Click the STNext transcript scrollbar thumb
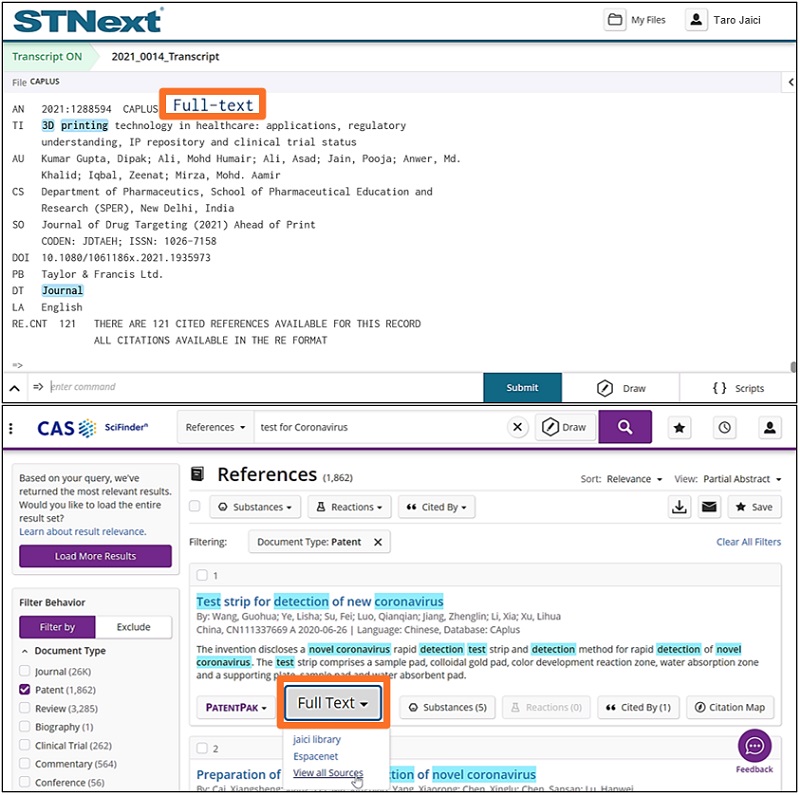Image resolution: width=800 pixels, height=795 pixels. (792, 367)
